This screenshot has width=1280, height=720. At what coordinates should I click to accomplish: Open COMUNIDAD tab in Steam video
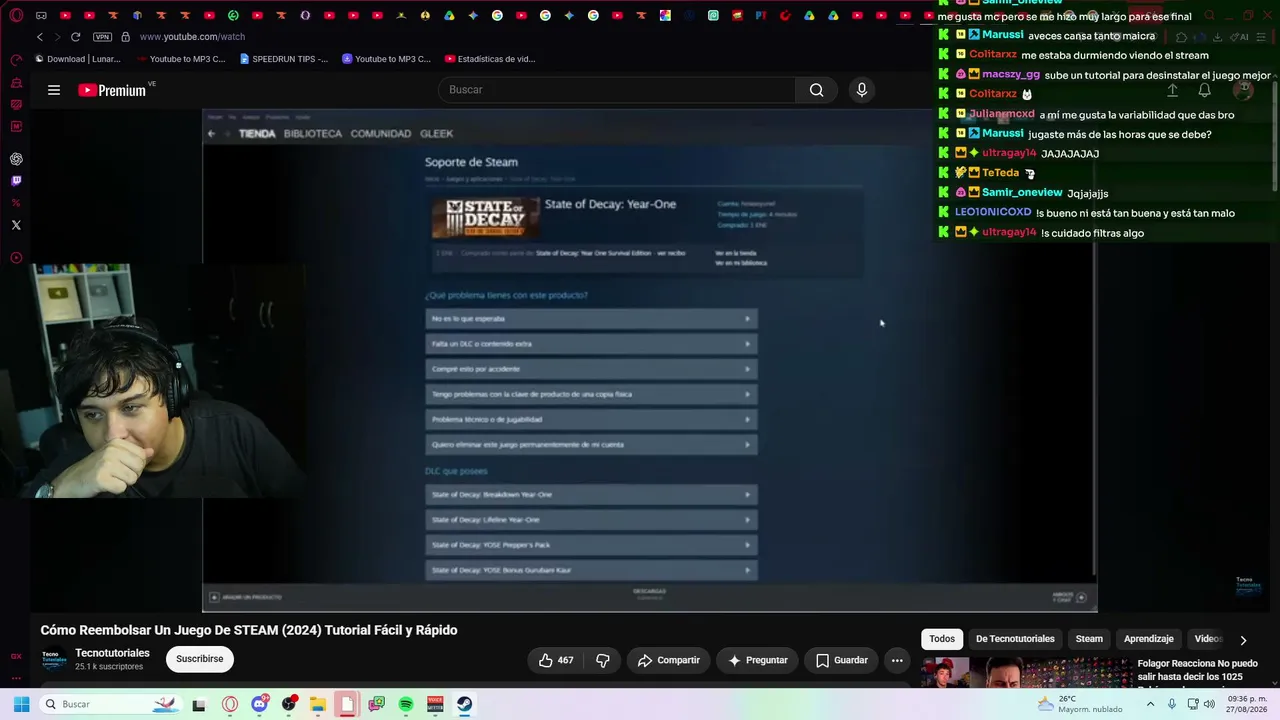pos(380,134)
